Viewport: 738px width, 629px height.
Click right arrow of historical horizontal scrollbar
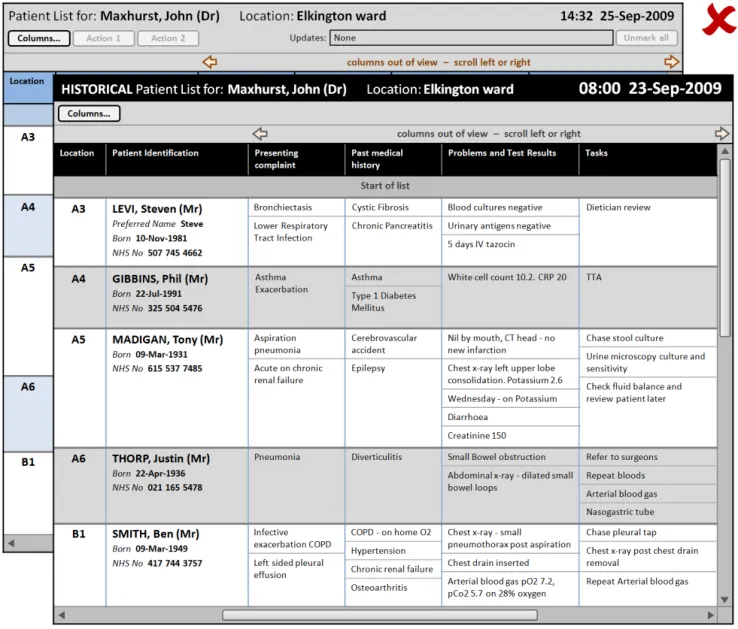(x=709, y=614)
